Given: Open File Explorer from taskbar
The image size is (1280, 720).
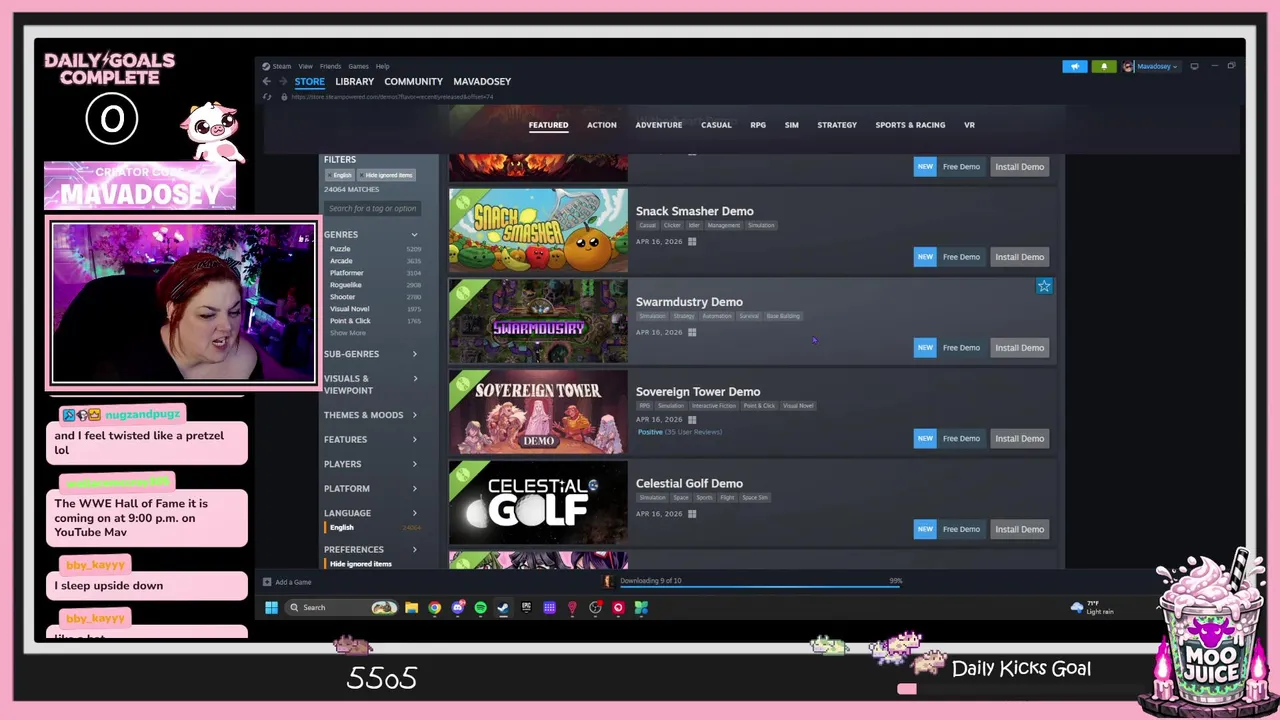Looking at the screenshot, I should click(x=411, y=607).
